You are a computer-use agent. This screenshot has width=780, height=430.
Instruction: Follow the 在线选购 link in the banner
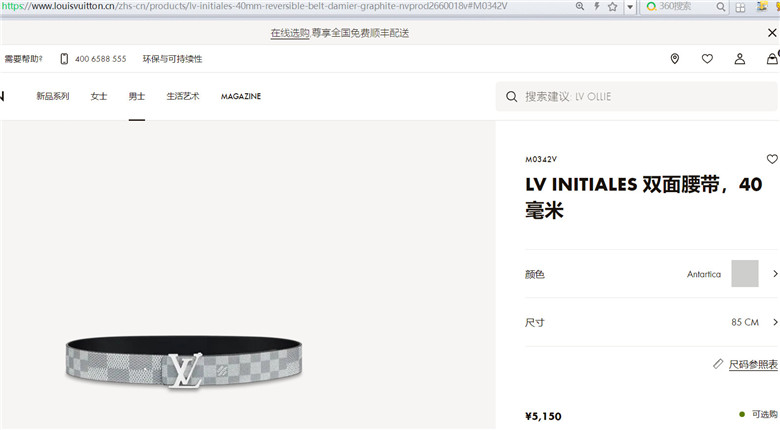[x=290, y=33]
